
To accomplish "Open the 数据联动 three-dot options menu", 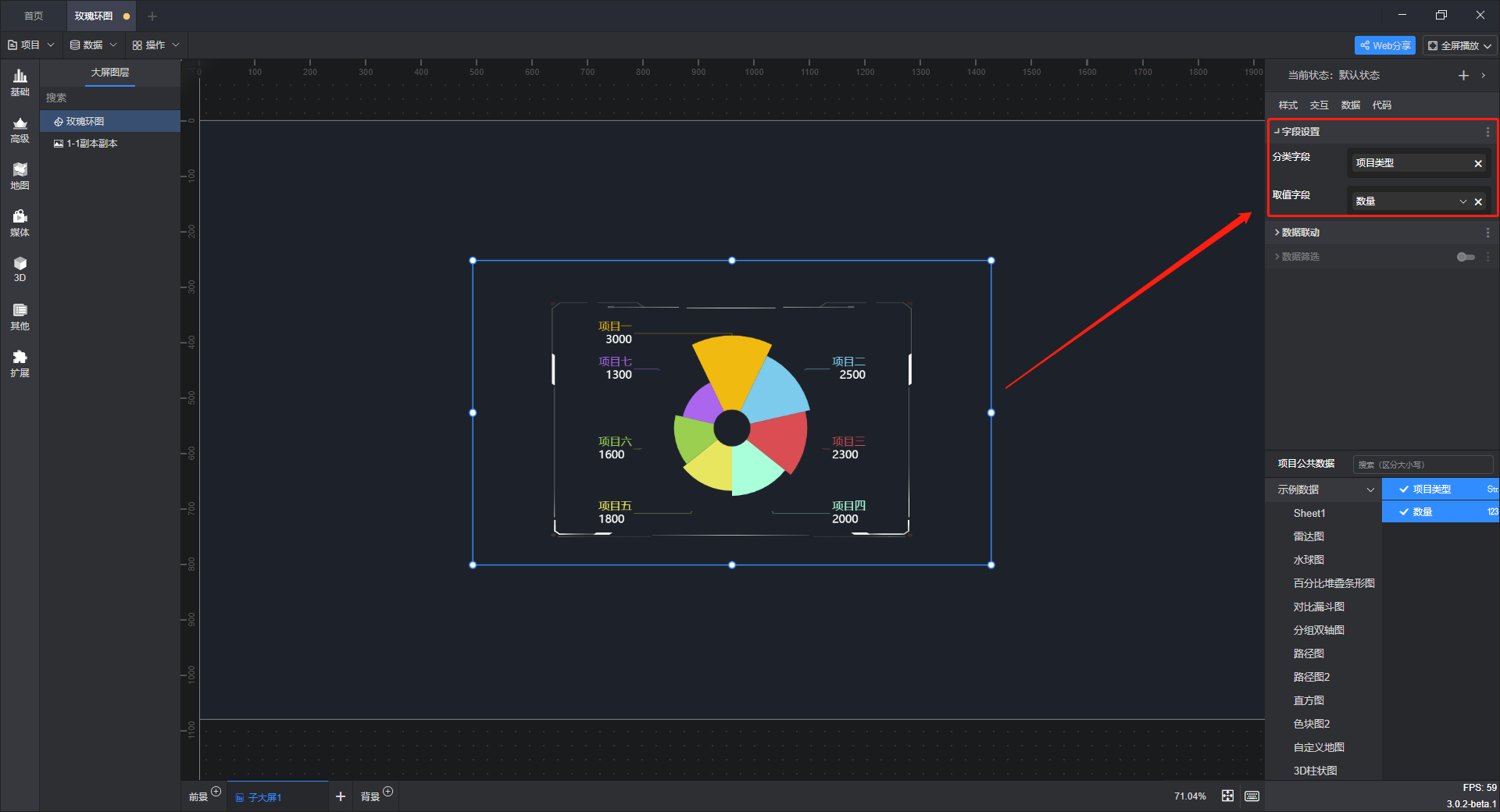I will (x=1487, y=233).
